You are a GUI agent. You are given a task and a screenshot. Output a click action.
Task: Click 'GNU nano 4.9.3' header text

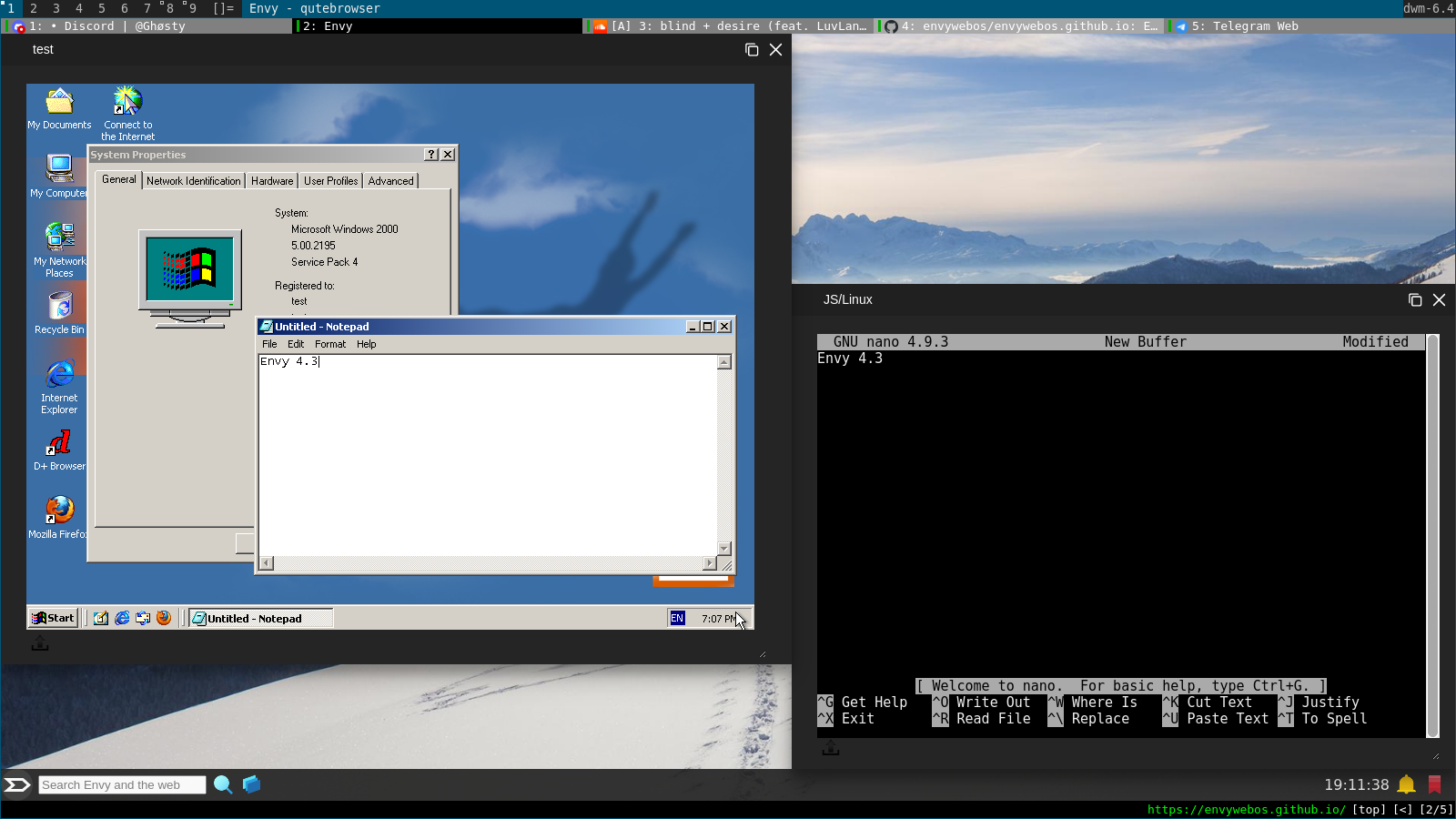pyautogui.click(x=891, y=342)
